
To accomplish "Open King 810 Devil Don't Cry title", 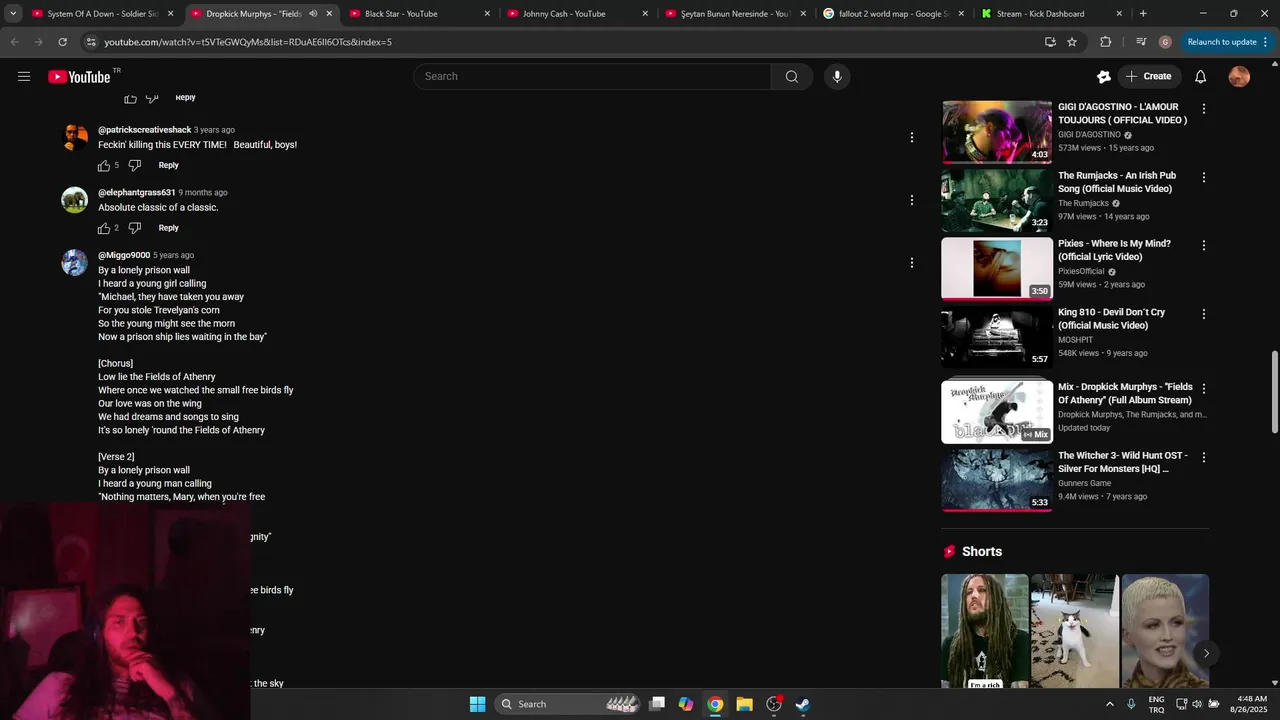I will pyautogui.click(x=1111, y=319).
